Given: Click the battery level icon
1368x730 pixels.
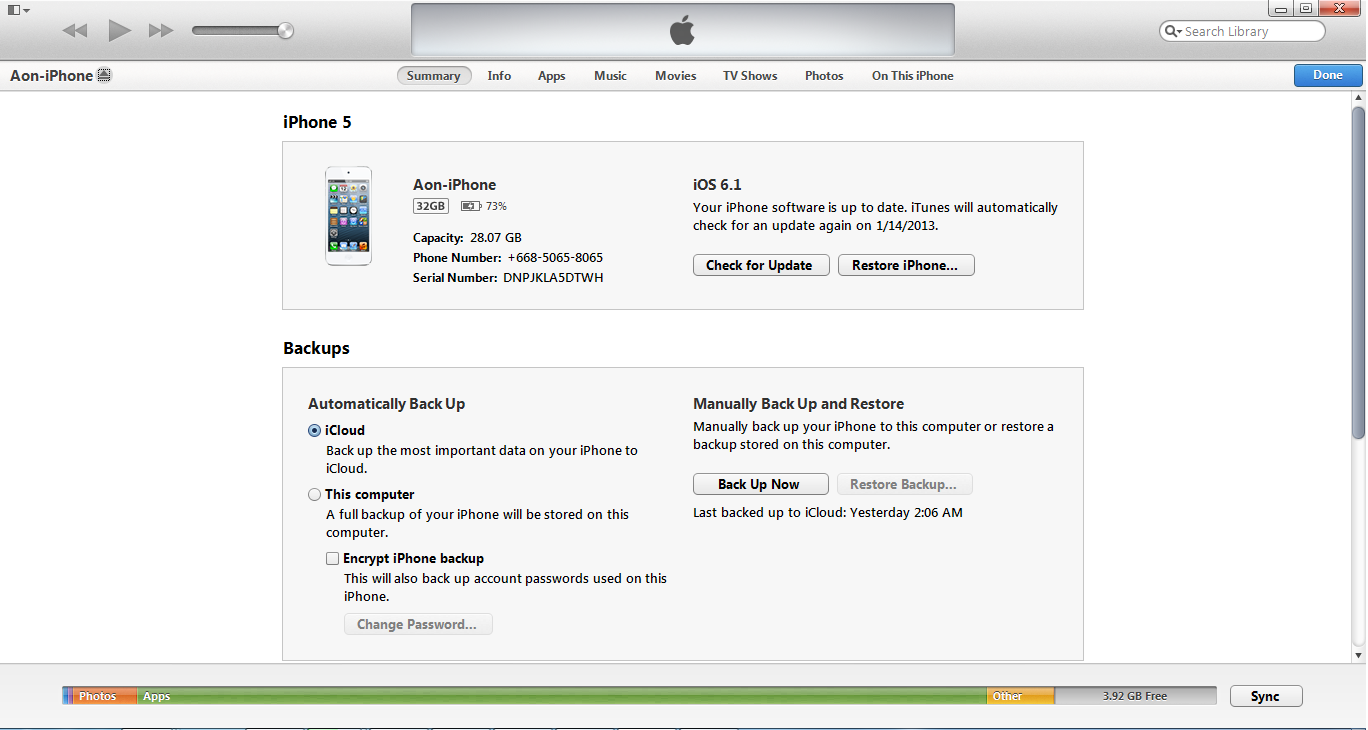Looking at the screenshot, I should tap(470, 206).
